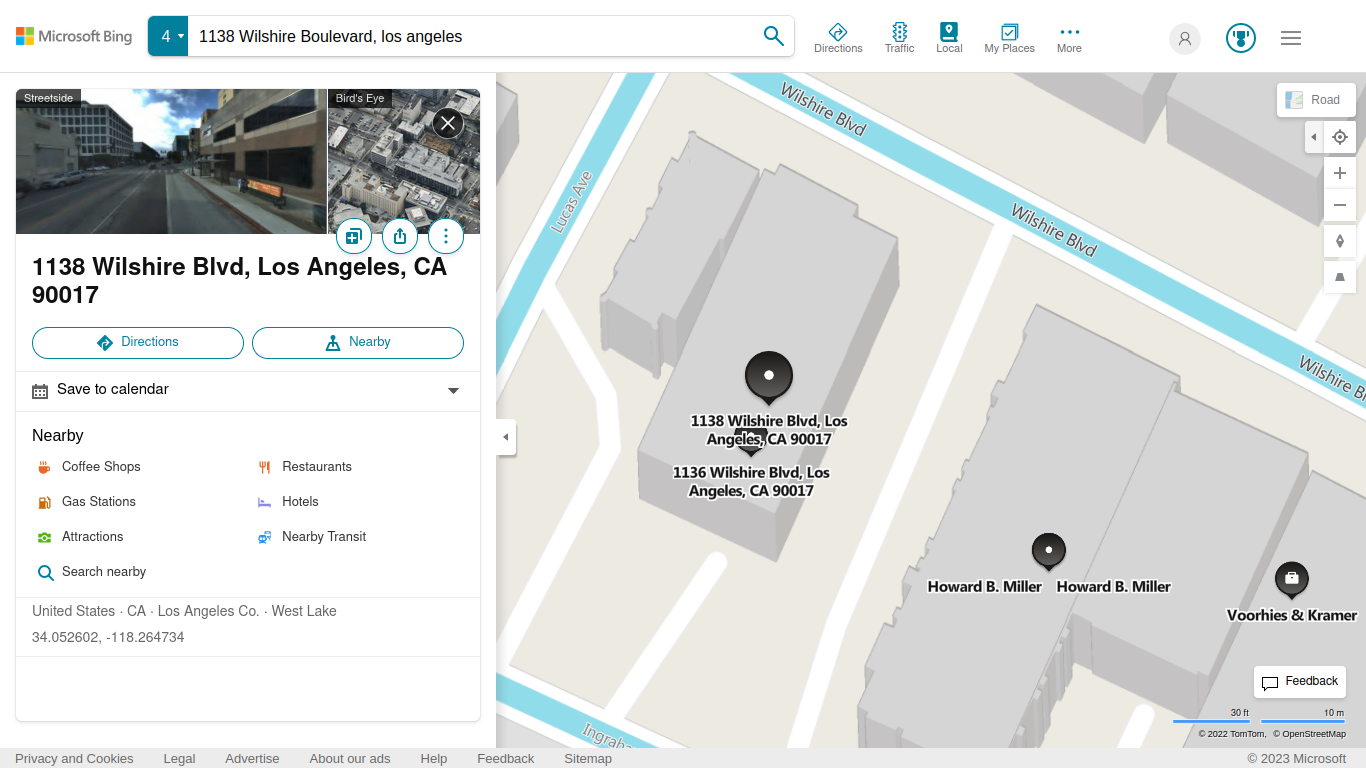This screenshot has width=1366, height=768.
Task: View the Bird's Eye image thumbnail
Action: [x=404, y=161]
